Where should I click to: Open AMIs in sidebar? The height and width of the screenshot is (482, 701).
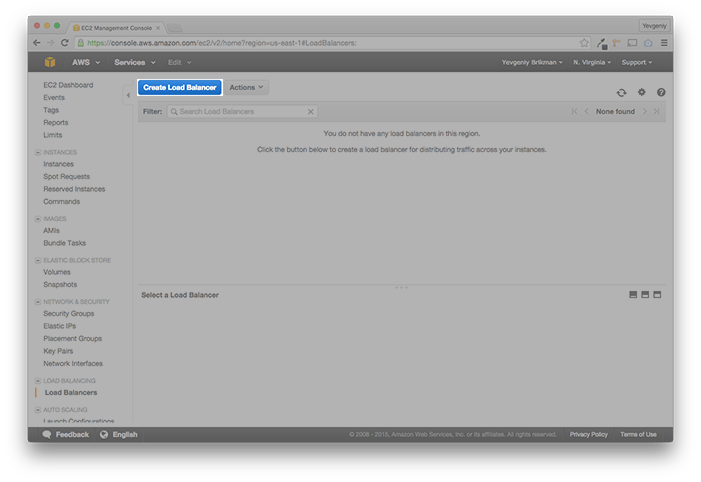51,231
